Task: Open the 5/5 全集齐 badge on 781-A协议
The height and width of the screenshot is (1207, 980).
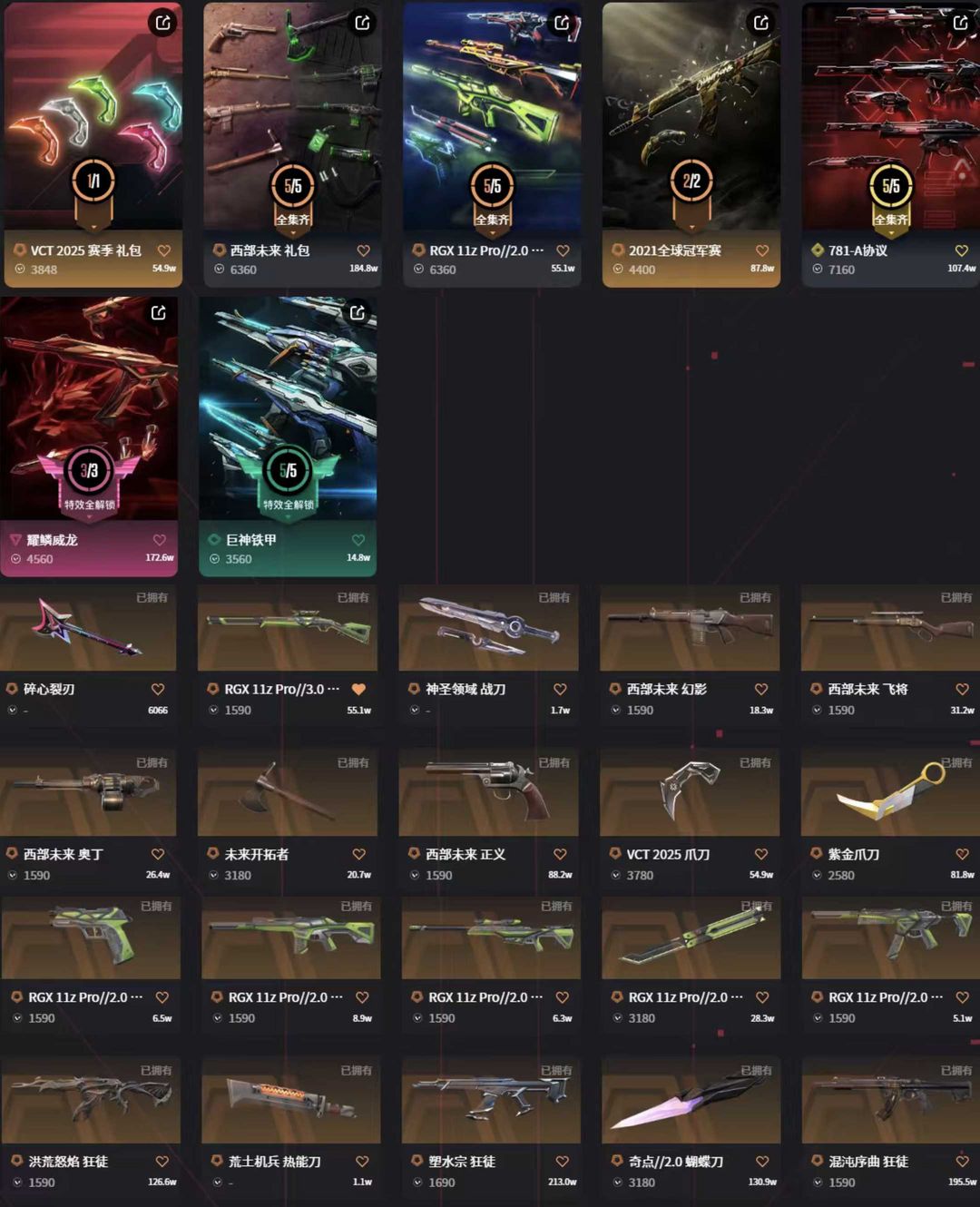Action: (x=890, y=196)
